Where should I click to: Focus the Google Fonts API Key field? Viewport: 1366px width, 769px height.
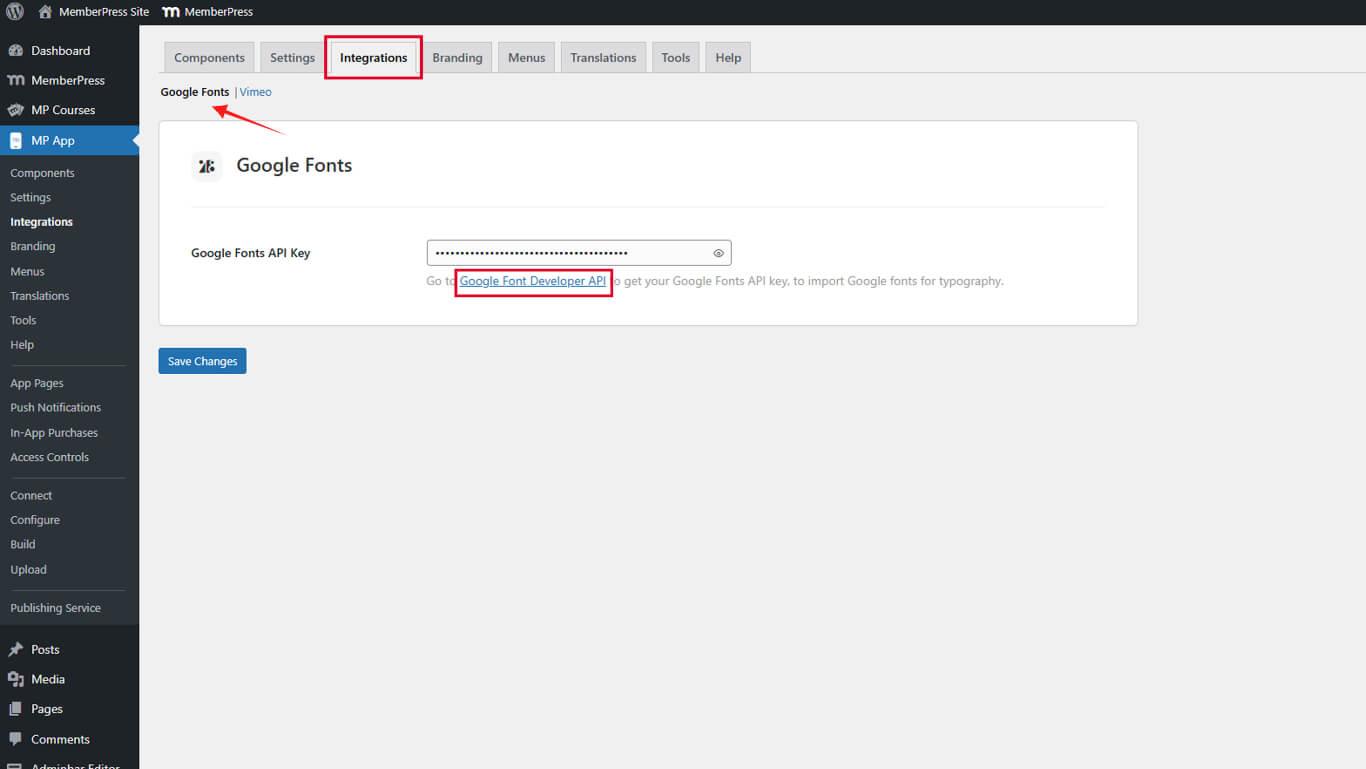[570, 253]
